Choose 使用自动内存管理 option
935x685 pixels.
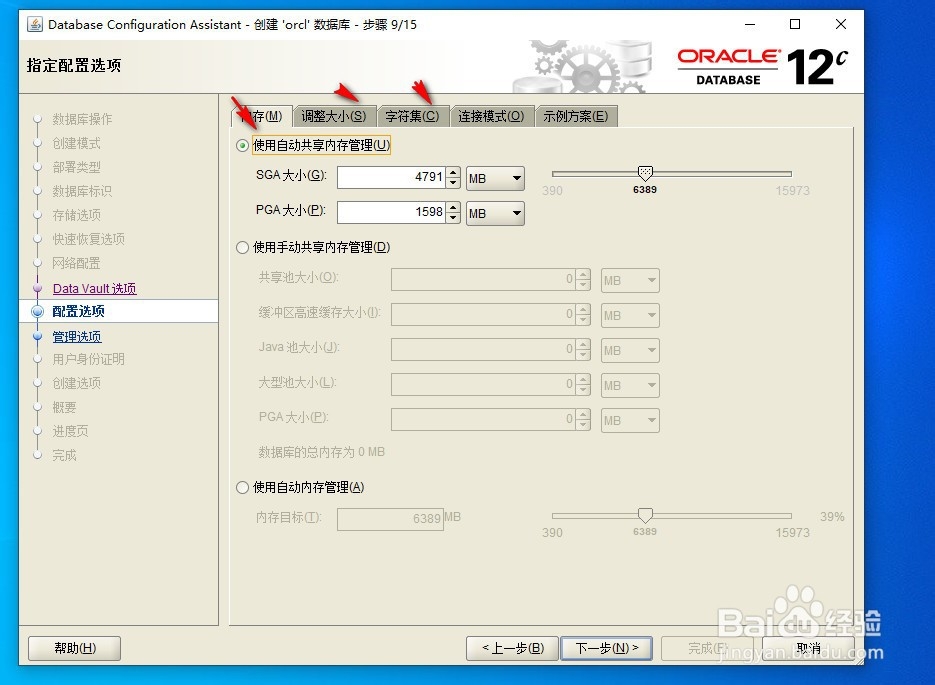(241, 487)
